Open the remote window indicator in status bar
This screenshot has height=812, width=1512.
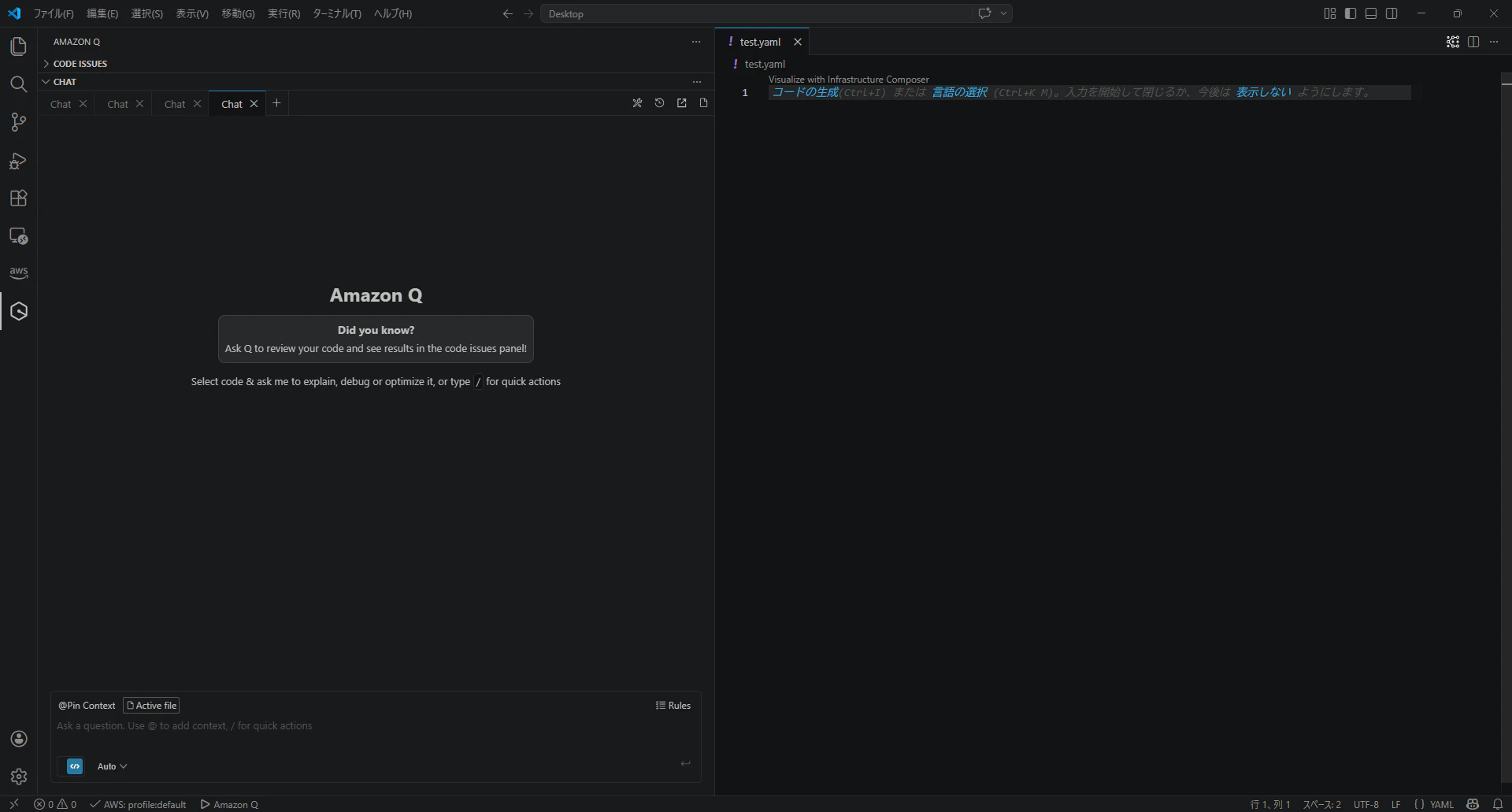pyautogui.click(x=14, y=804)
